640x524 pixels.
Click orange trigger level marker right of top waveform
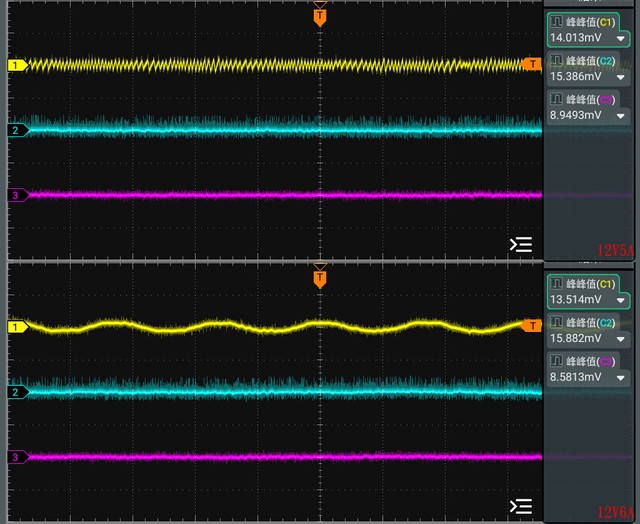coord(531,64)
